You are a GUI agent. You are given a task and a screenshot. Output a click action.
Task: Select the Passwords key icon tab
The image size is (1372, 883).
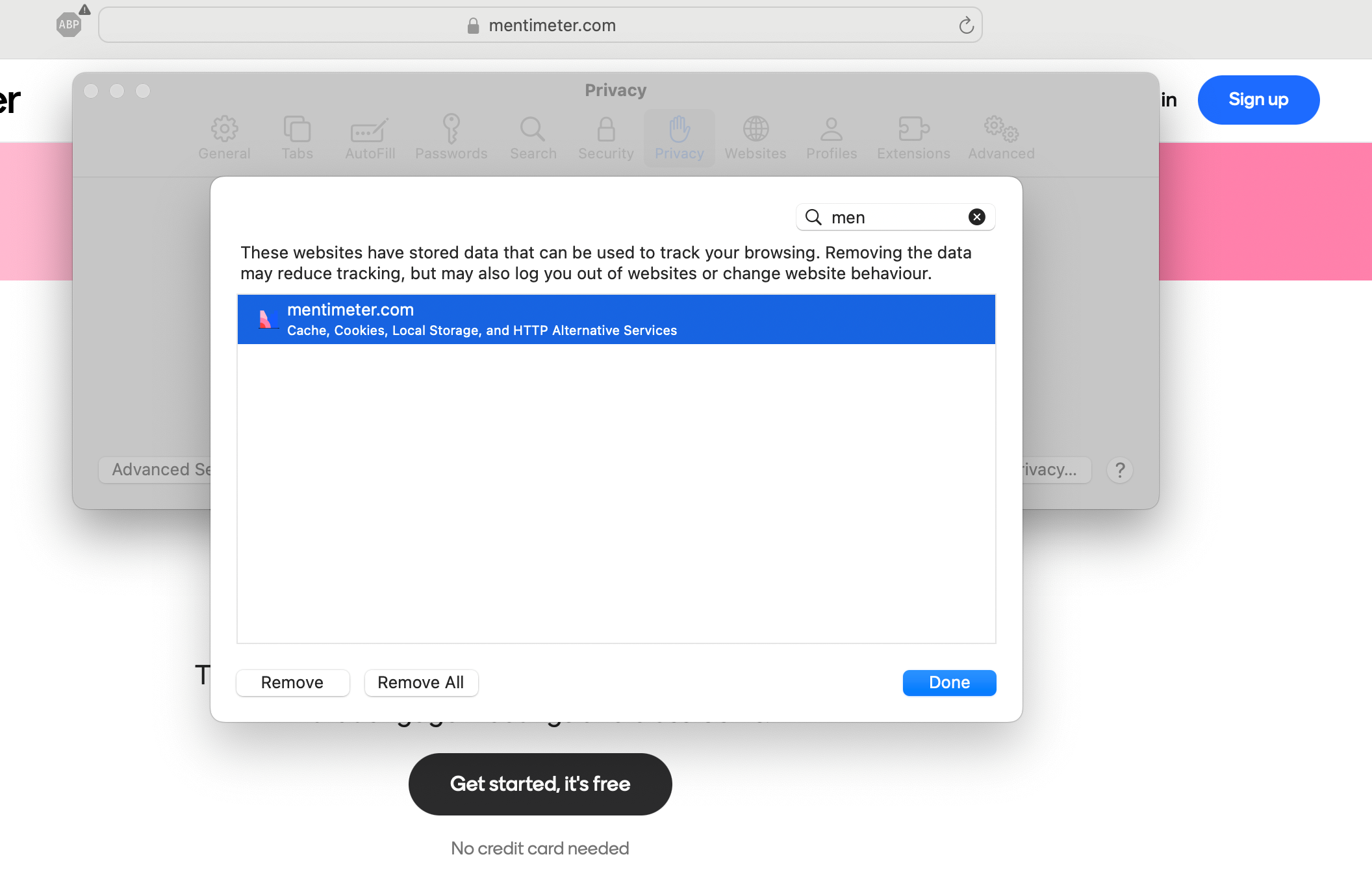point(451,138)
